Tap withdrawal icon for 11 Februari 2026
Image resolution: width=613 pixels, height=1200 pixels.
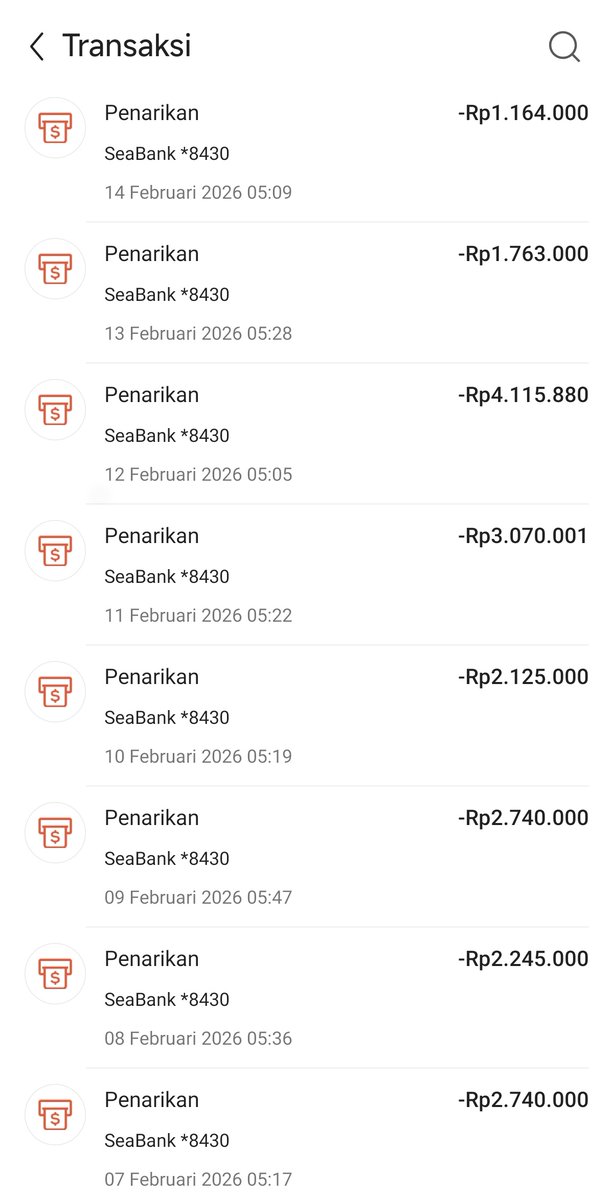point(55,551)
